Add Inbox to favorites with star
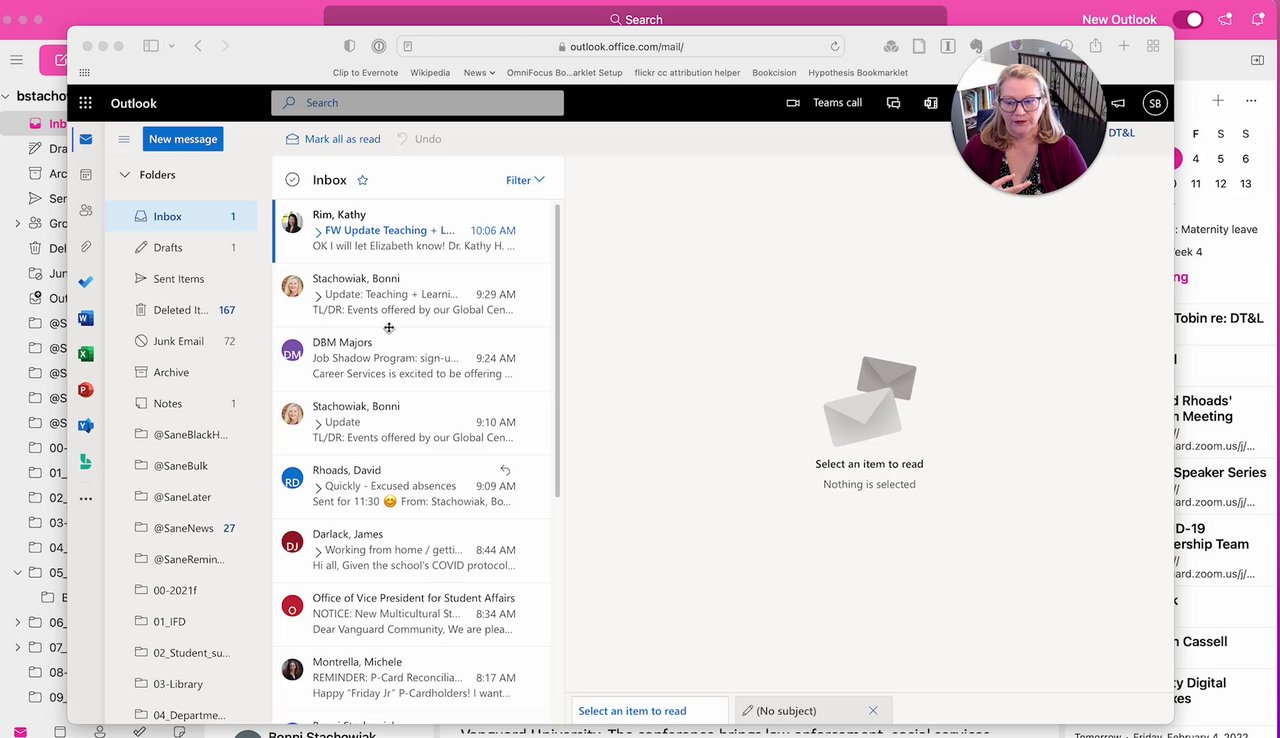1280x738 pixels. click(363, 180)
